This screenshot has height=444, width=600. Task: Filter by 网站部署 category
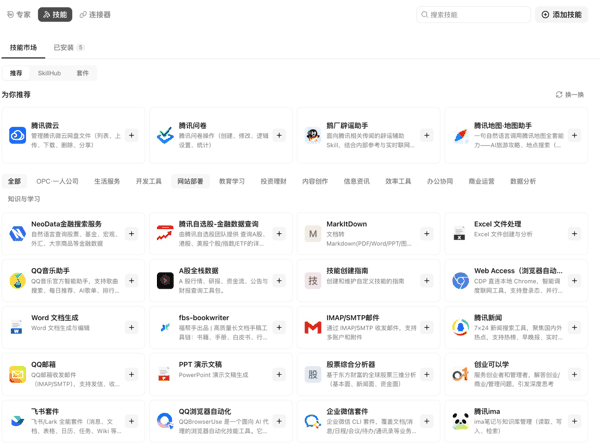[190, 181]
